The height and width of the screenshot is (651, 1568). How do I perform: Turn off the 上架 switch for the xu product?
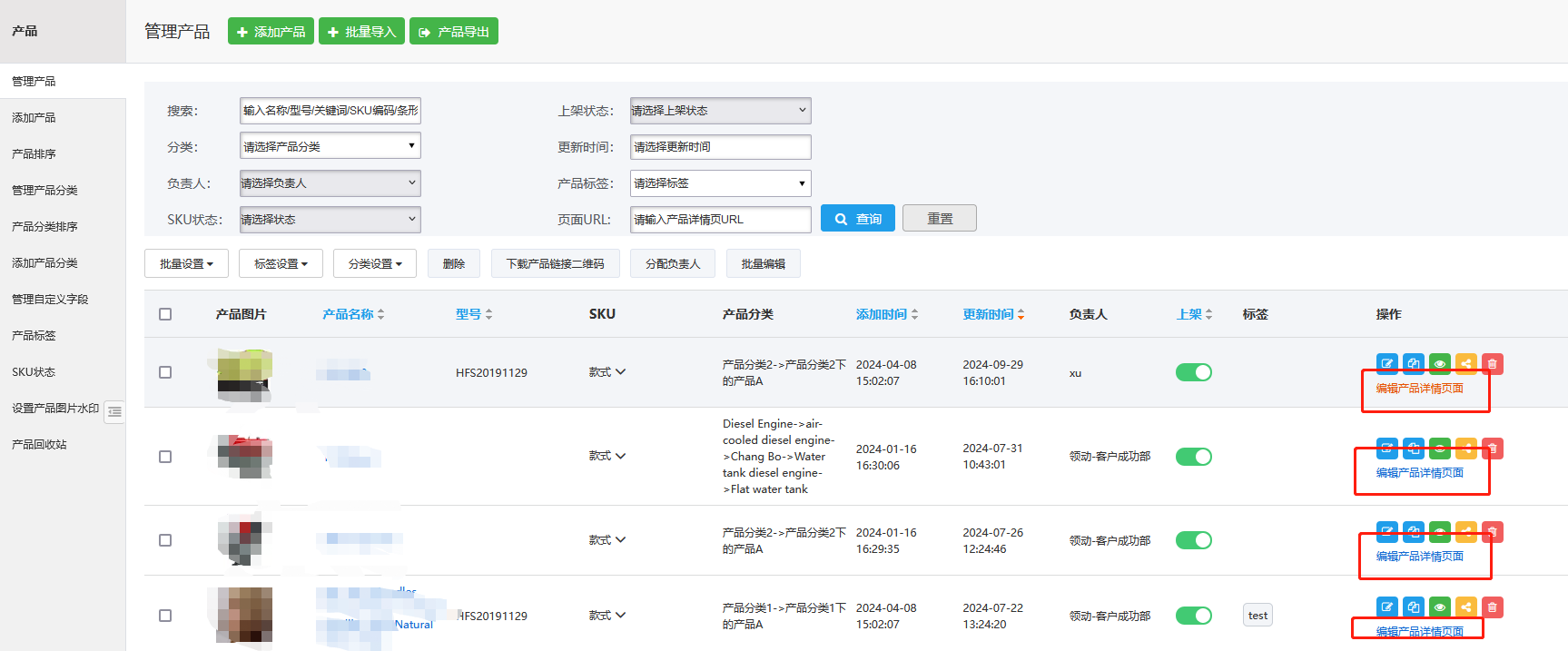(1193, 372)
